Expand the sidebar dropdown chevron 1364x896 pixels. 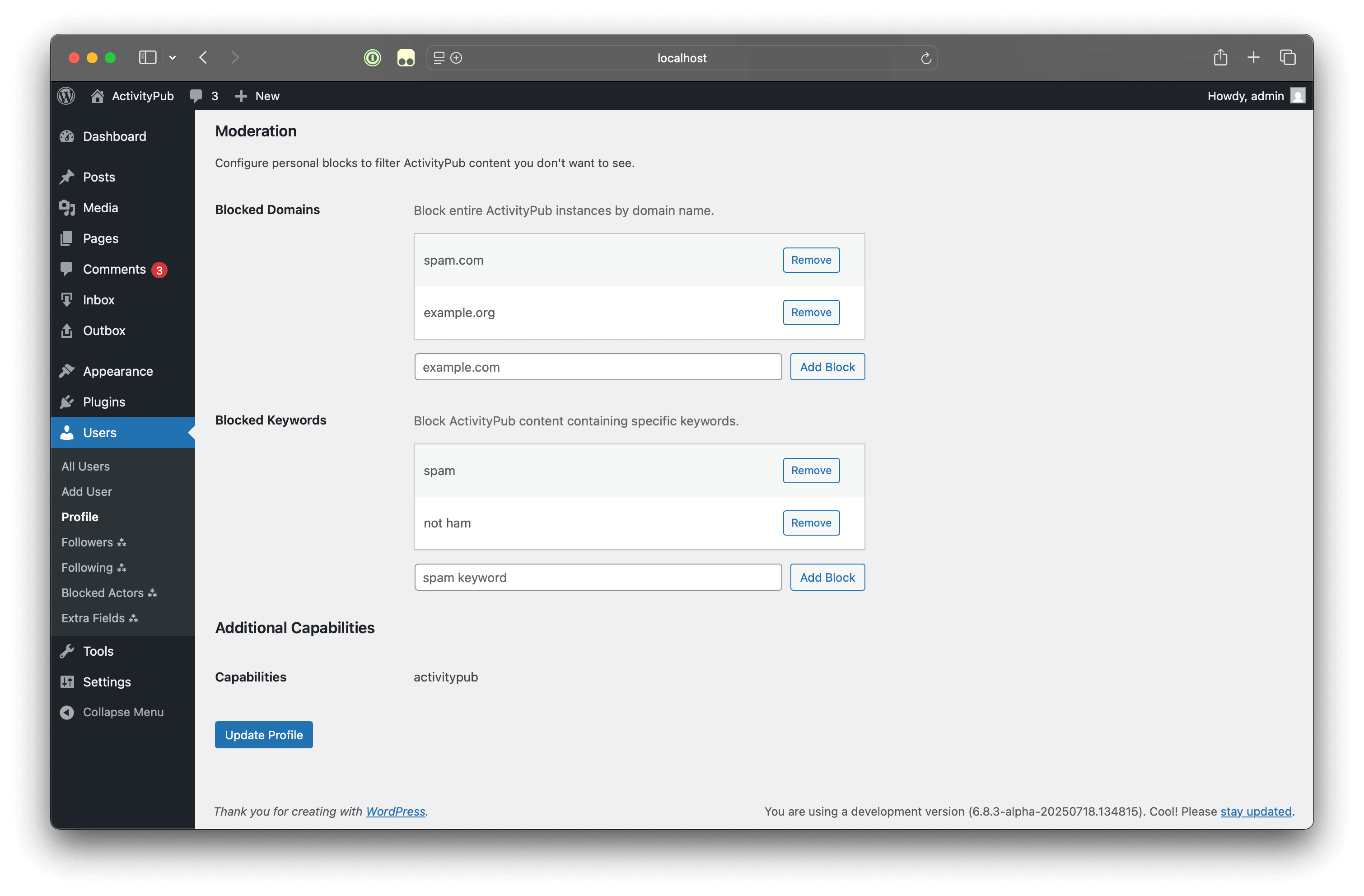pos(173,58)
